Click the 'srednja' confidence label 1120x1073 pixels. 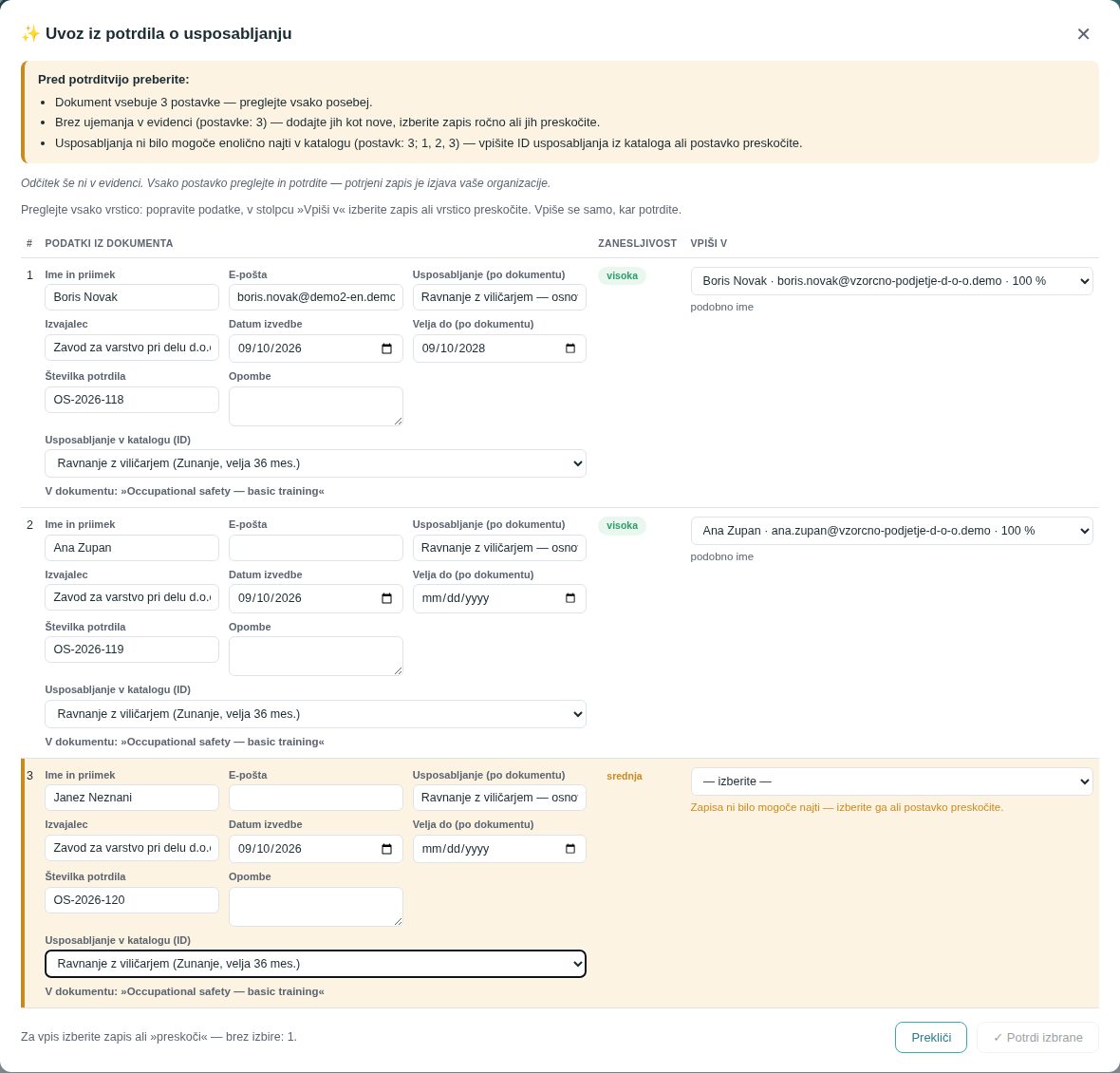point(625,776)
